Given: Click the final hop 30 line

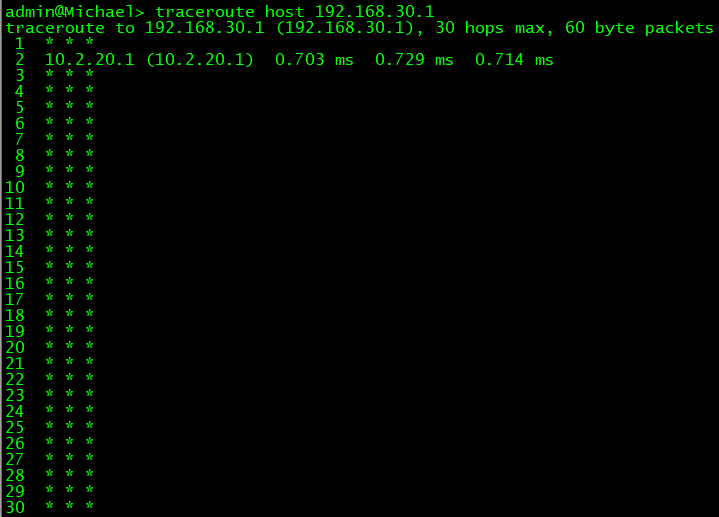Looking at the screenshot, I should [50, 507].
